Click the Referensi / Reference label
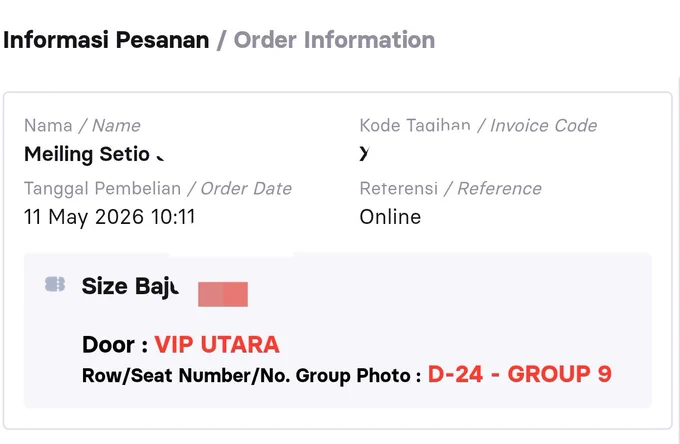 pyautogui.click(x=451, y=189)
